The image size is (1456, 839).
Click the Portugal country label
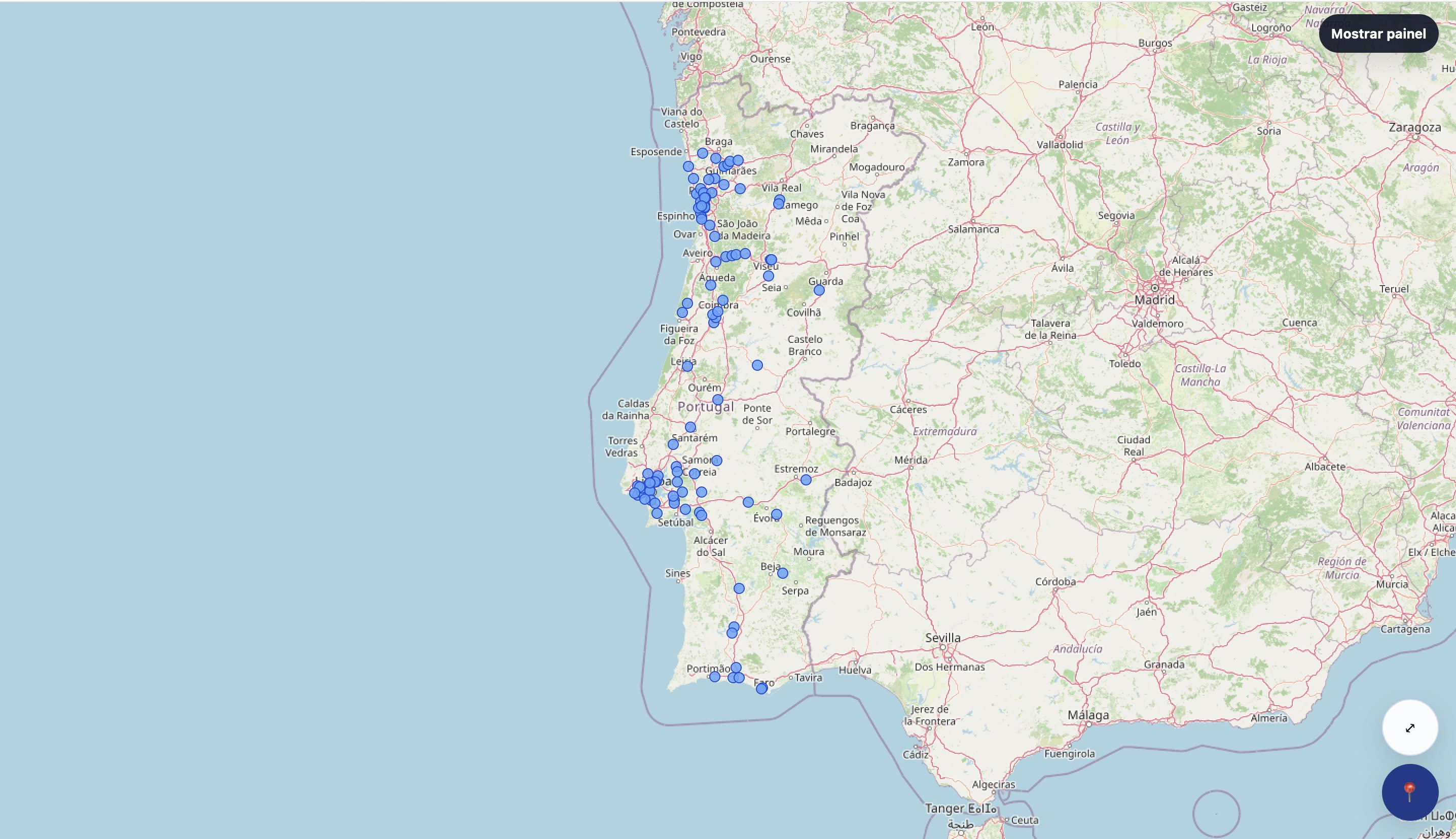click(x=706, y=407)
